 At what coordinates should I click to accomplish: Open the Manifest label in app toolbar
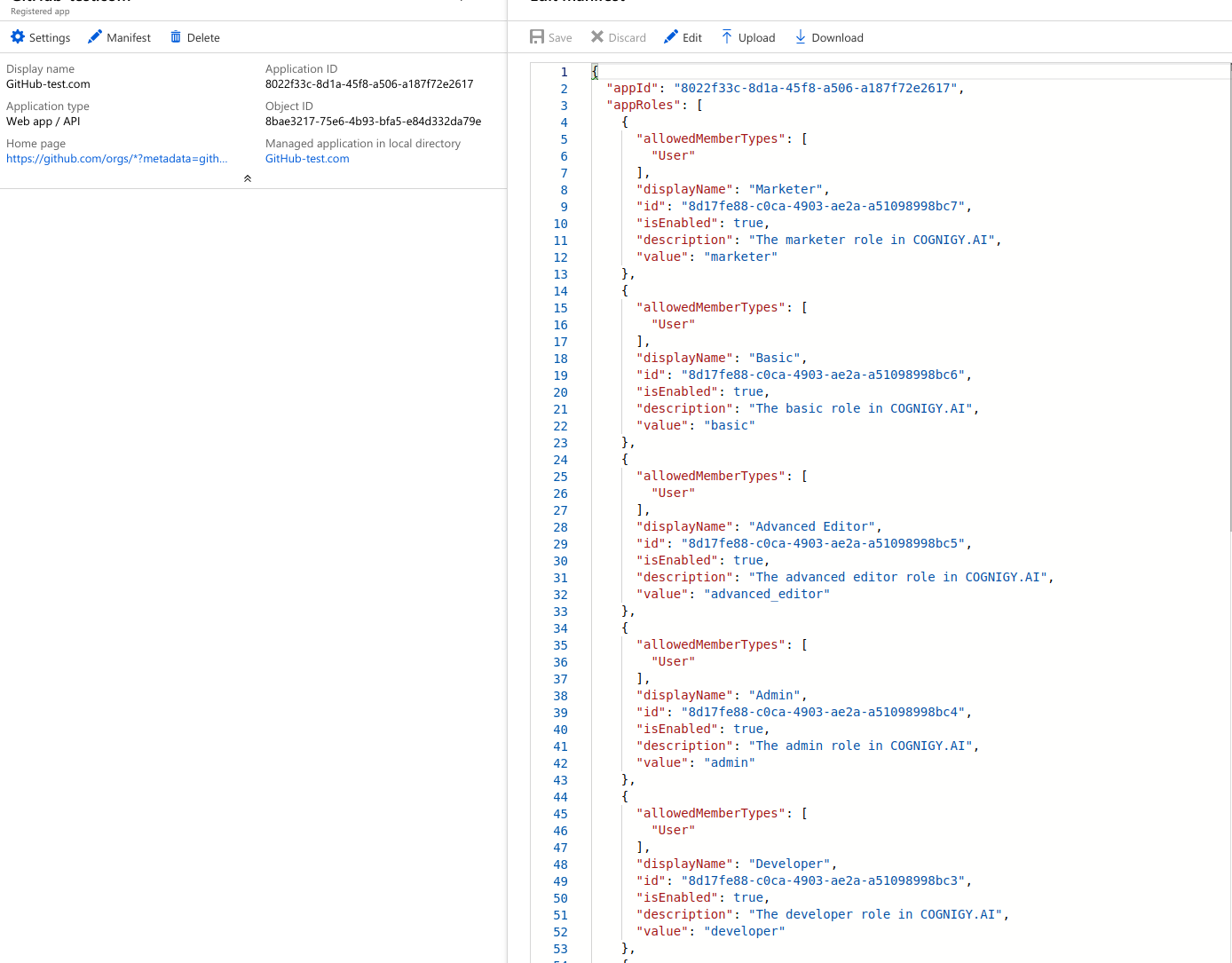point(129,38)
